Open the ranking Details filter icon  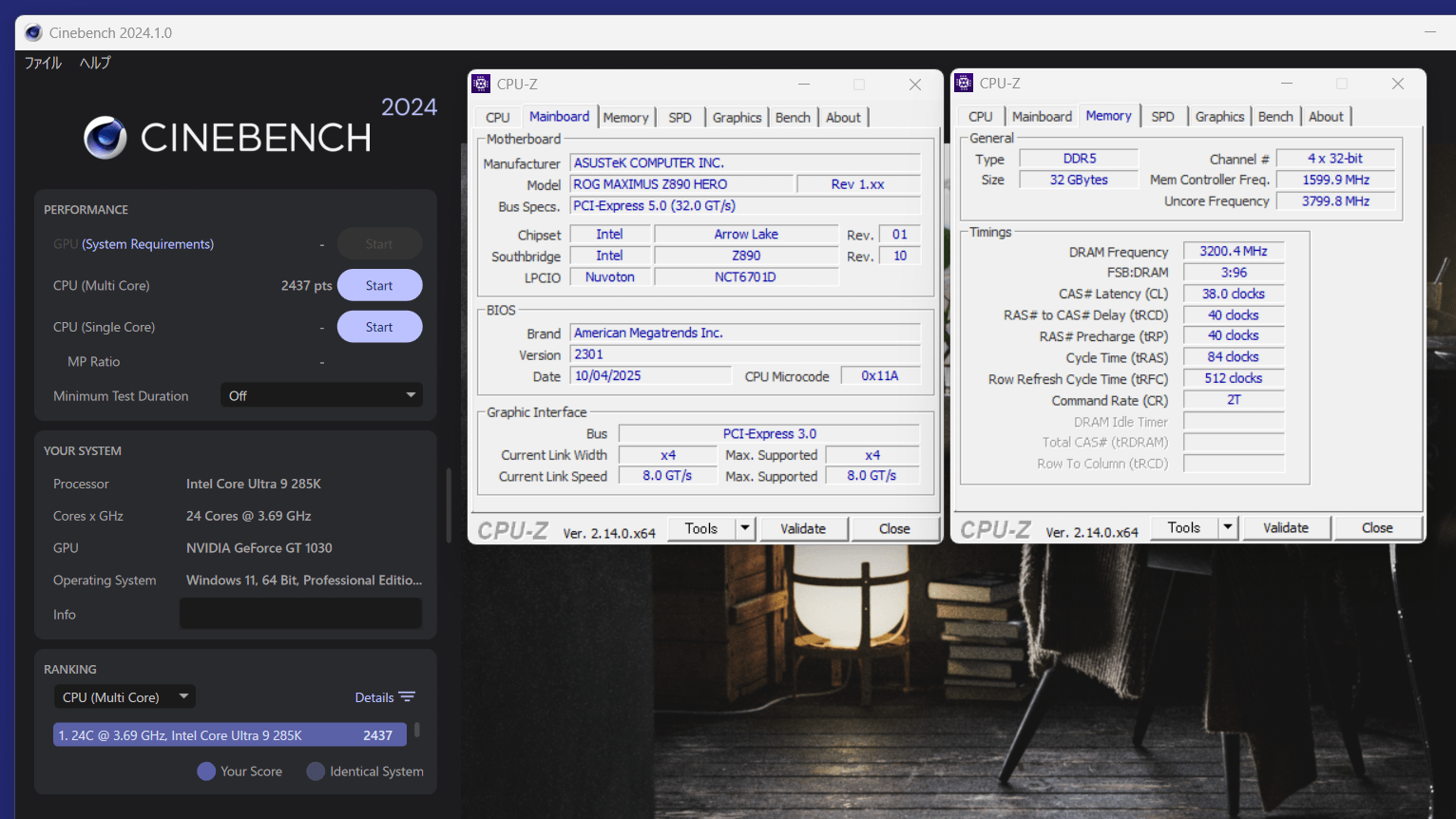408,697
